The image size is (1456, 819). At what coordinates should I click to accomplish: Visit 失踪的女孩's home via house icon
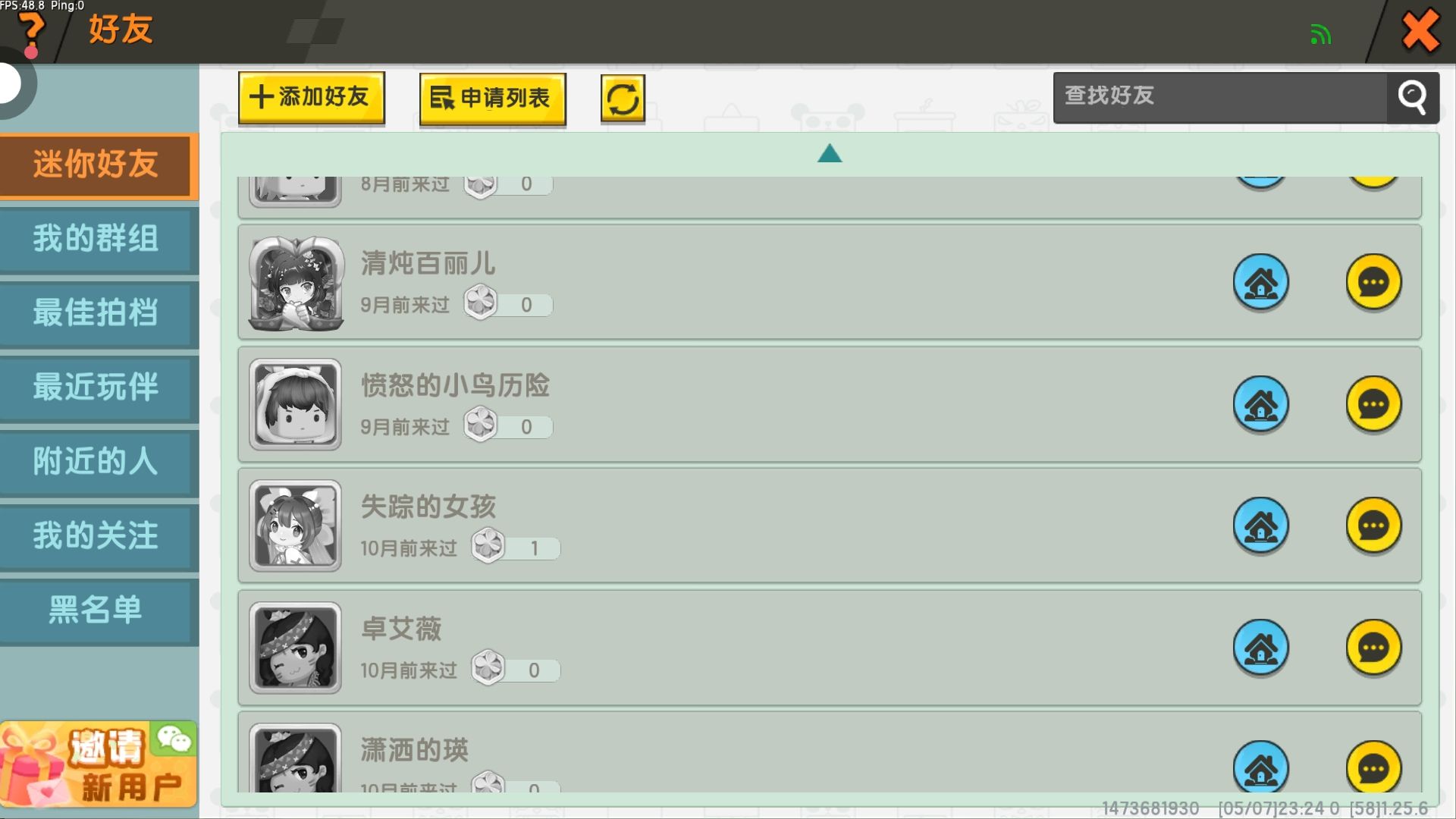(x=1260, y=526)
